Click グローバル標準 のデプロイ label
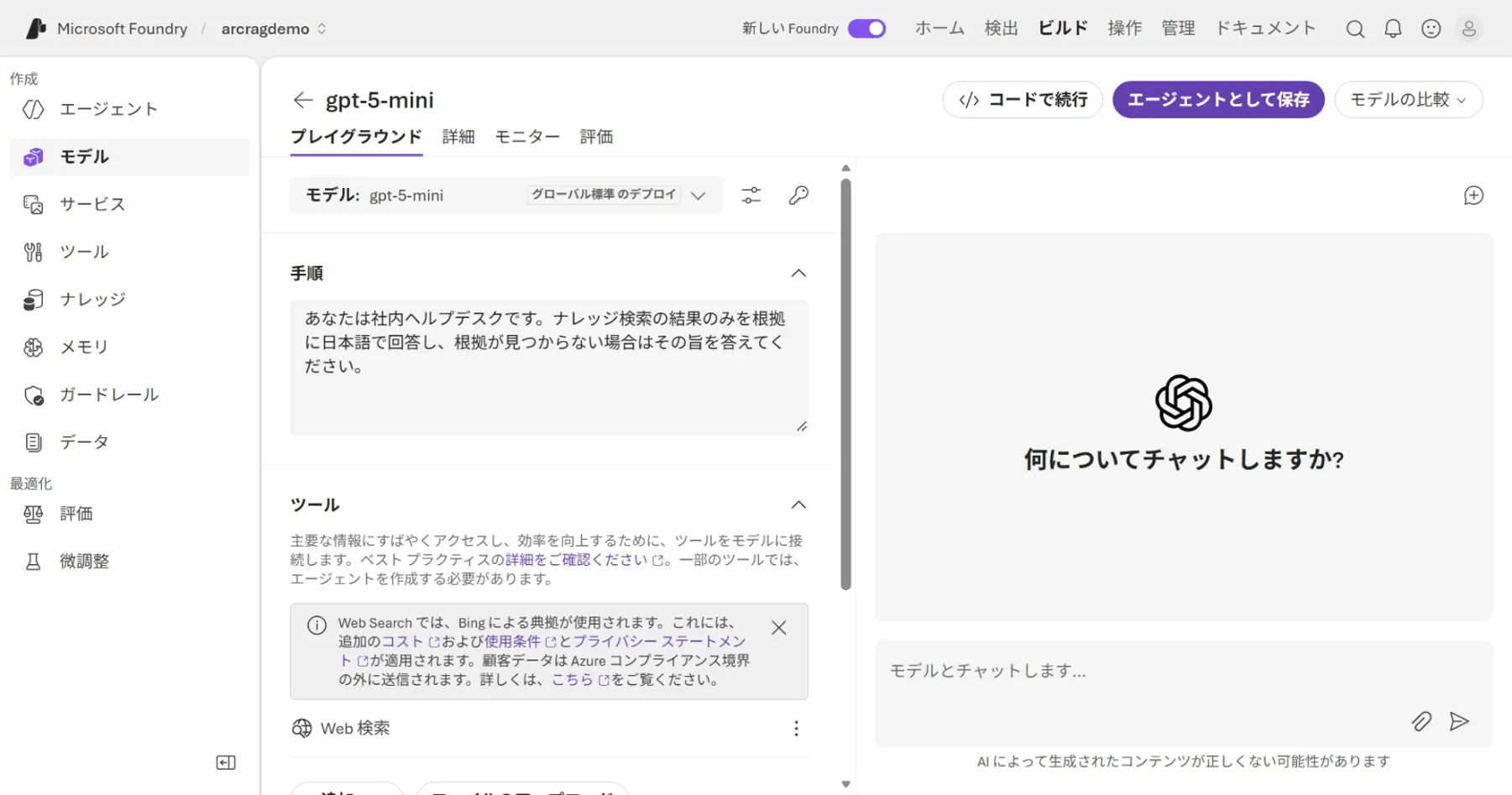 (x=604, y=195)
